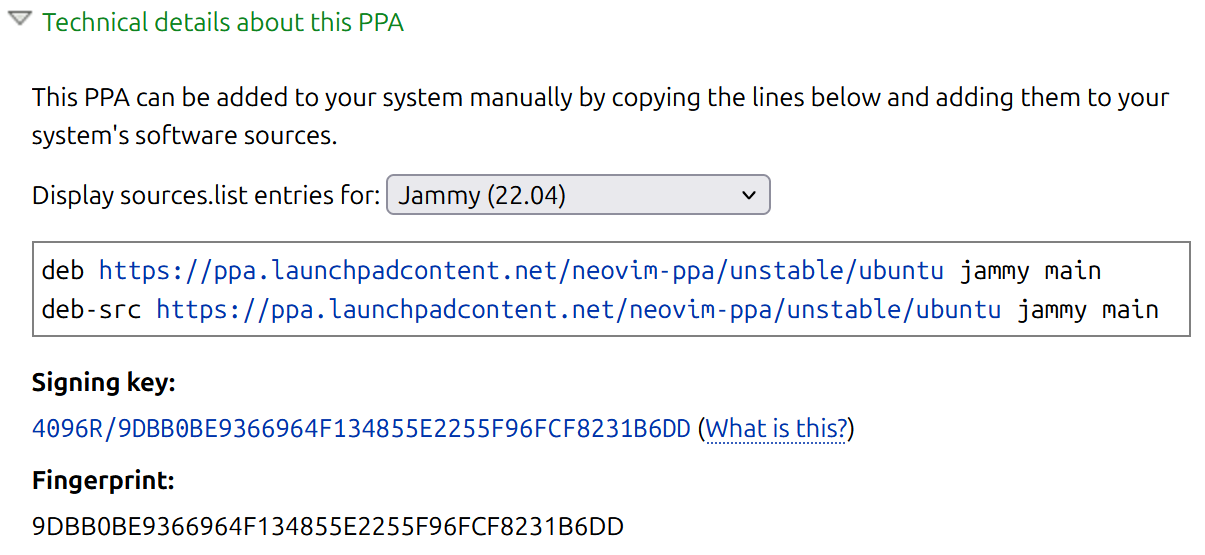Click the 'Display sources.list entries for:' label
Viewport: 1205px width, 555px height.
pyautogui.click(x=206, y=196)
